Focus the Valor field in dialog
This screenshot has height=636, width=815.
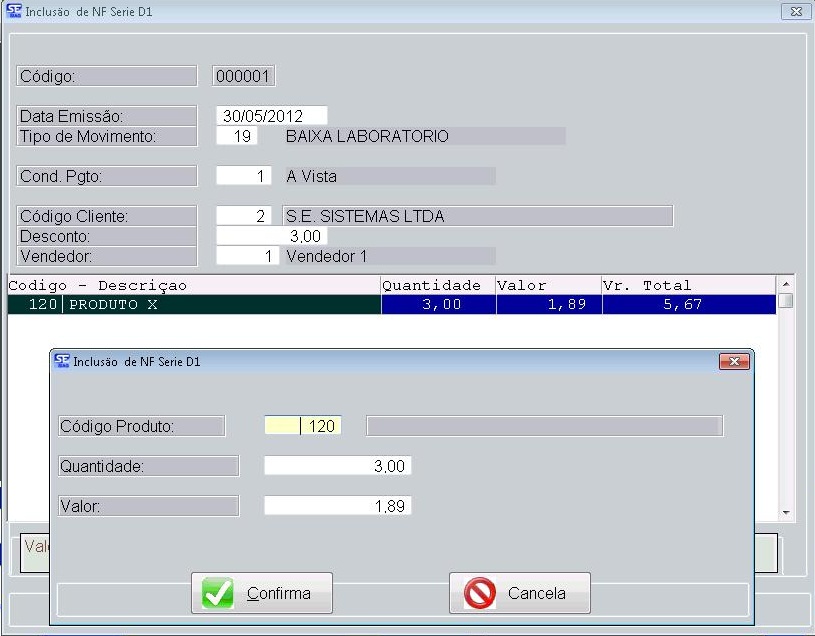coord(337,506)
